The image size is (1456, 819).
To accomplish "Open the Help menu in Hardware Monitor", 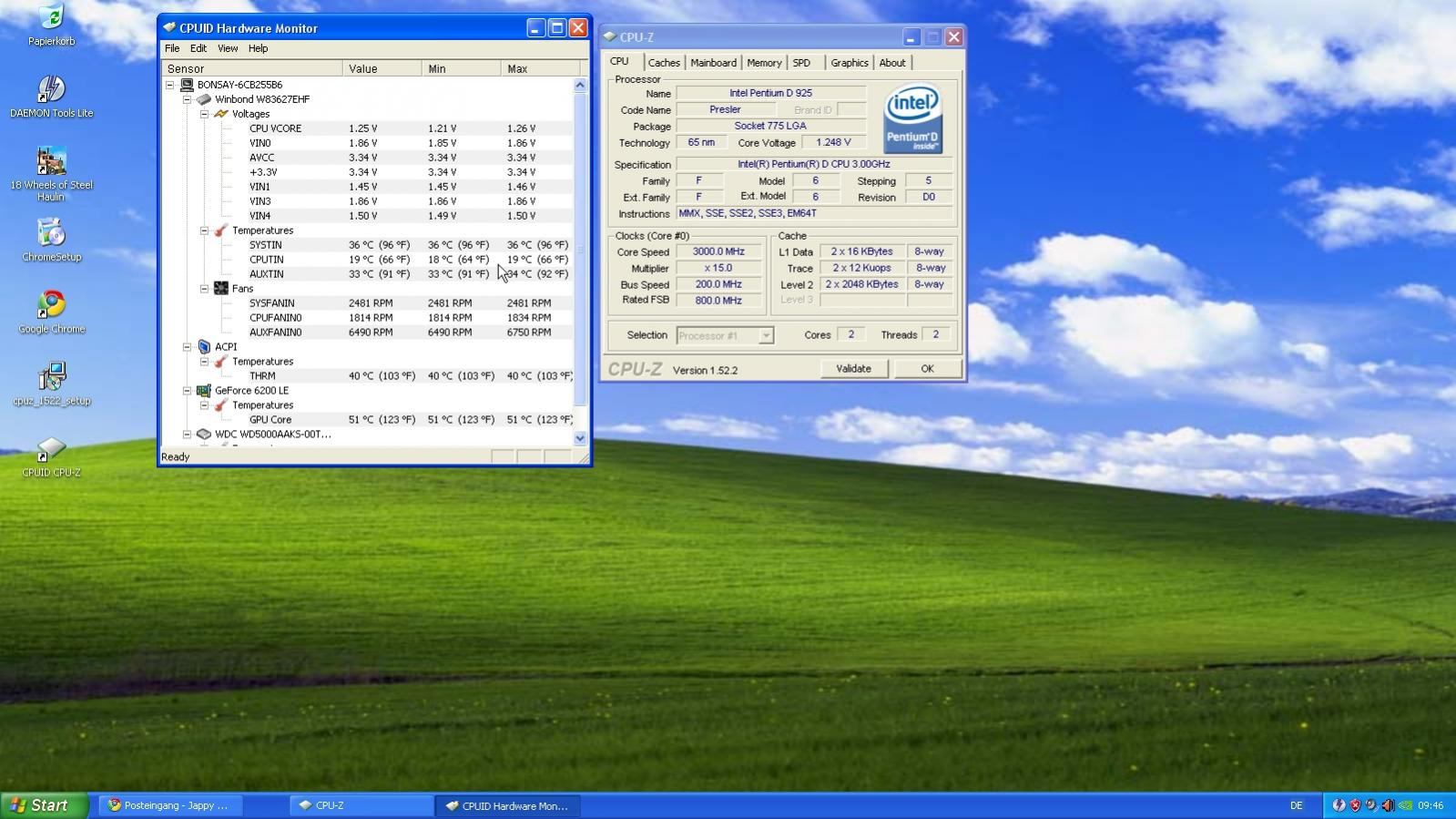I will coord(258,48).
